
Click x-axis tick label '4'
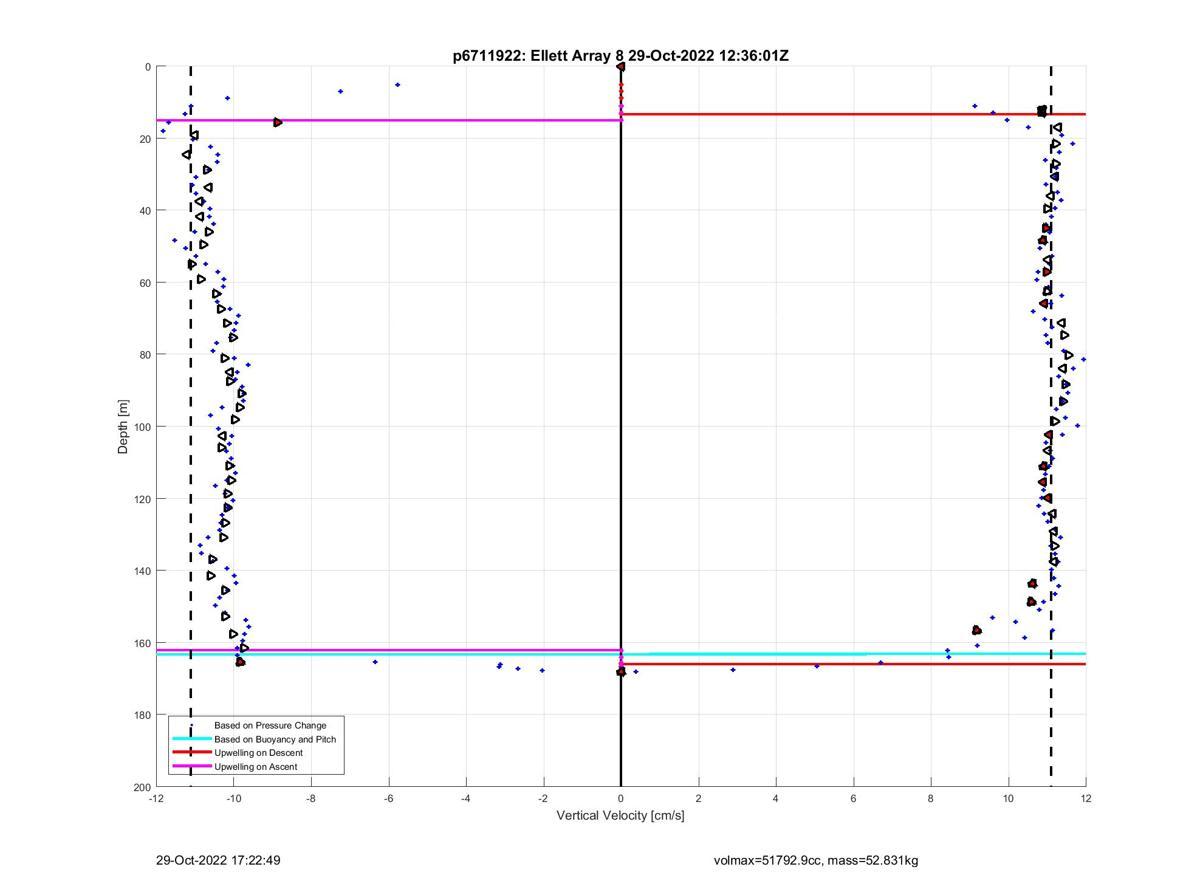(776, 798)
